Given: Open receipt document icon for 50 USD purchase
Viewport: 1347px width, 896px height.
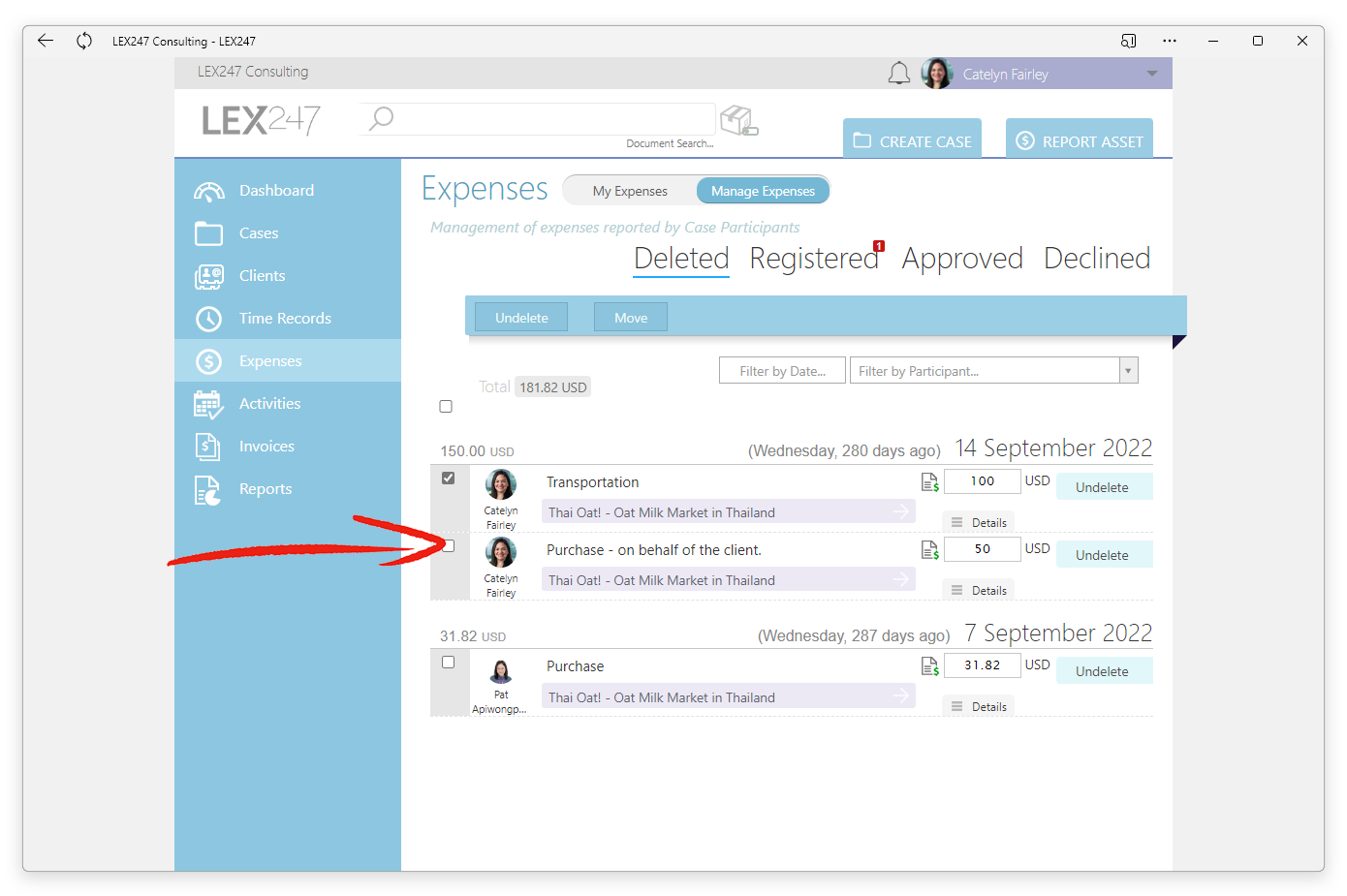Looking at the screenshot, I should tap(930, 550).
